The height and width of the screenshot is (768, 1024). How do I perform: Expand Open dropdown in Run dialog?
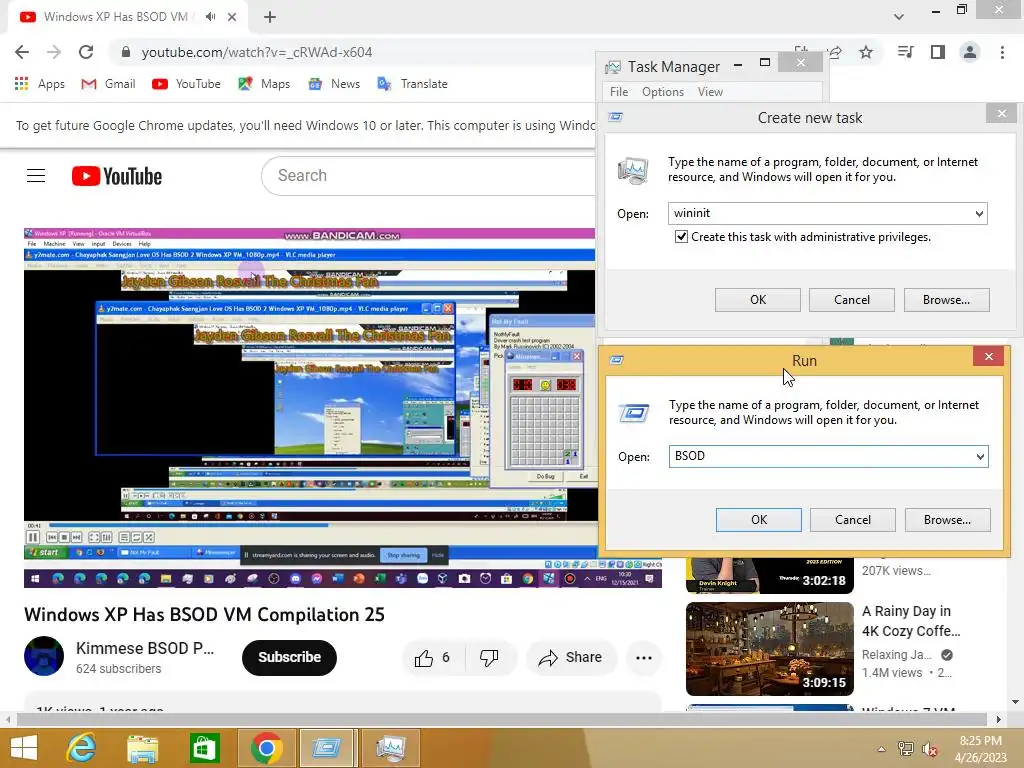[980, 456]
